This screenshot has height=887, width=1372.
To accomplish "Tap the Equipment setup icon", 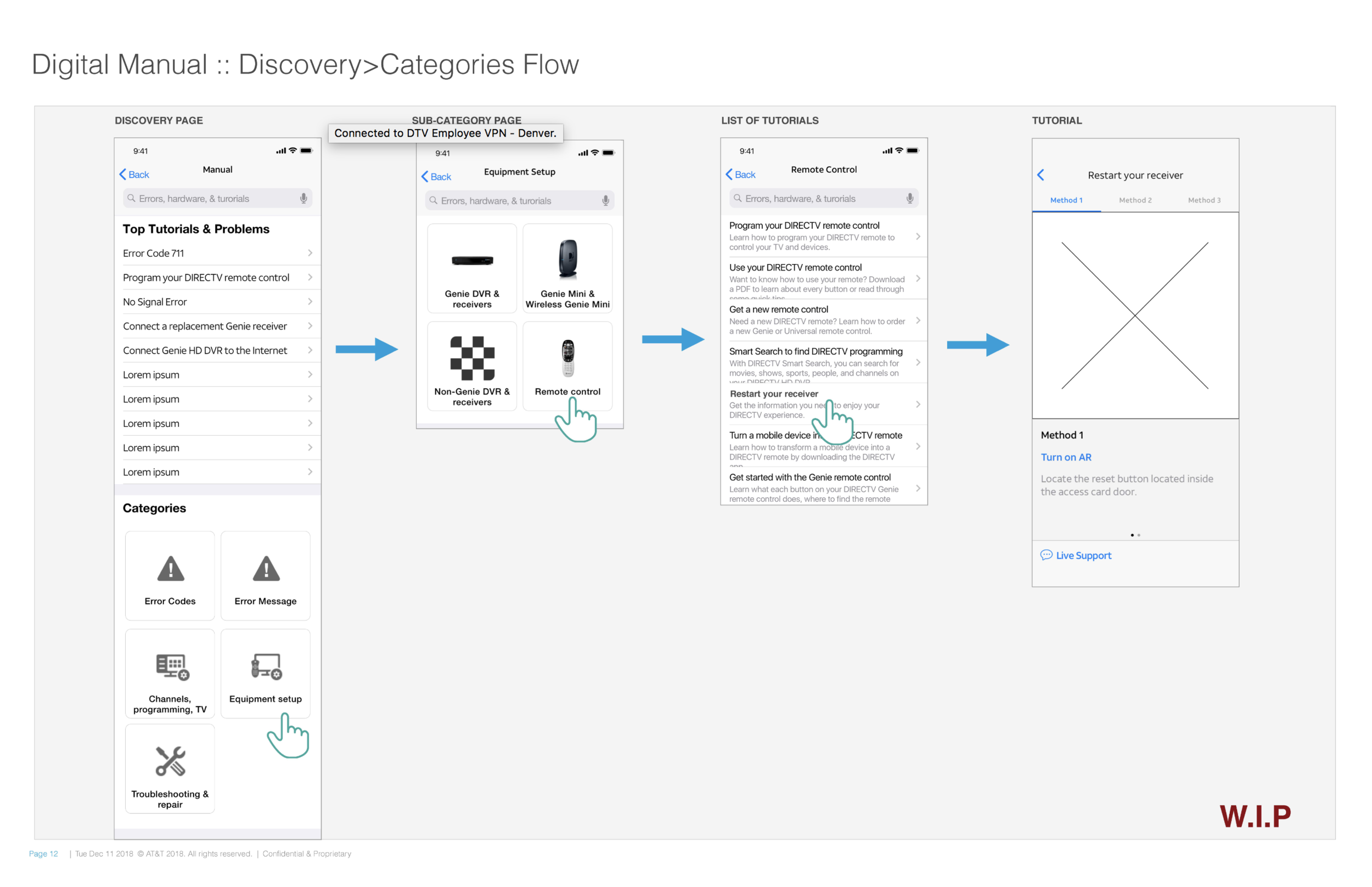I will click(266, 666).
